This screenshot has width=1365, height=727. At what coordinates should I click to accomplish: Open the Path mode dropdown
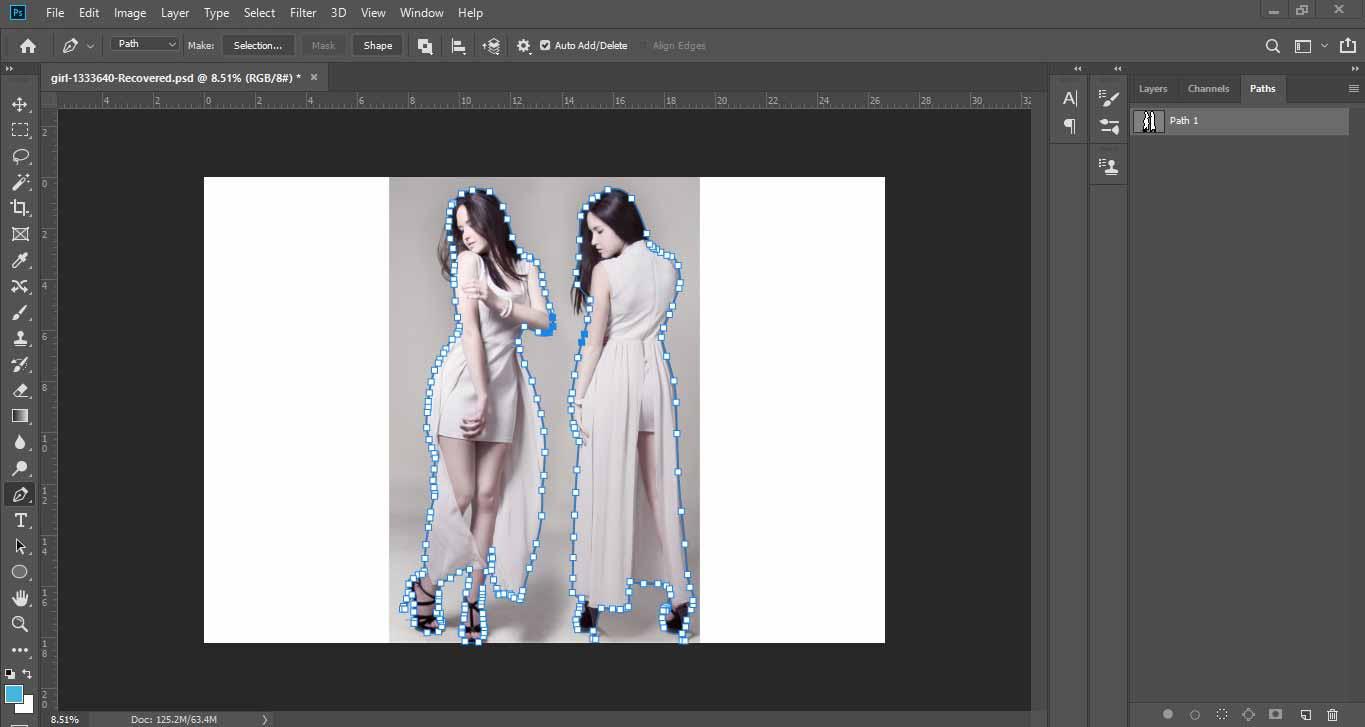(x=146, y=44)
